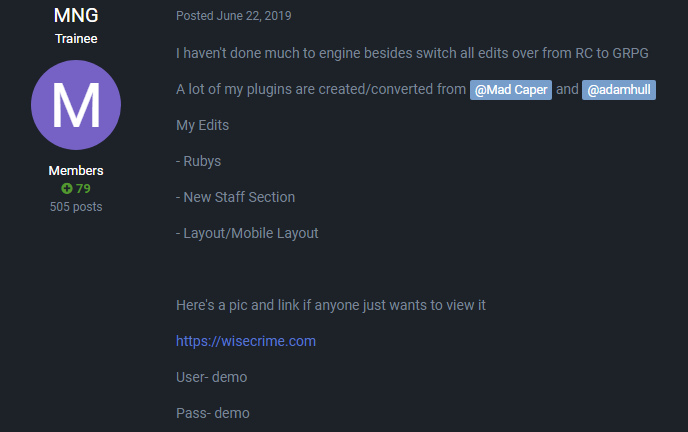Click the "Here's a pic and link" sentence
The height and width of the screenshot is (432, 688).
331,305
